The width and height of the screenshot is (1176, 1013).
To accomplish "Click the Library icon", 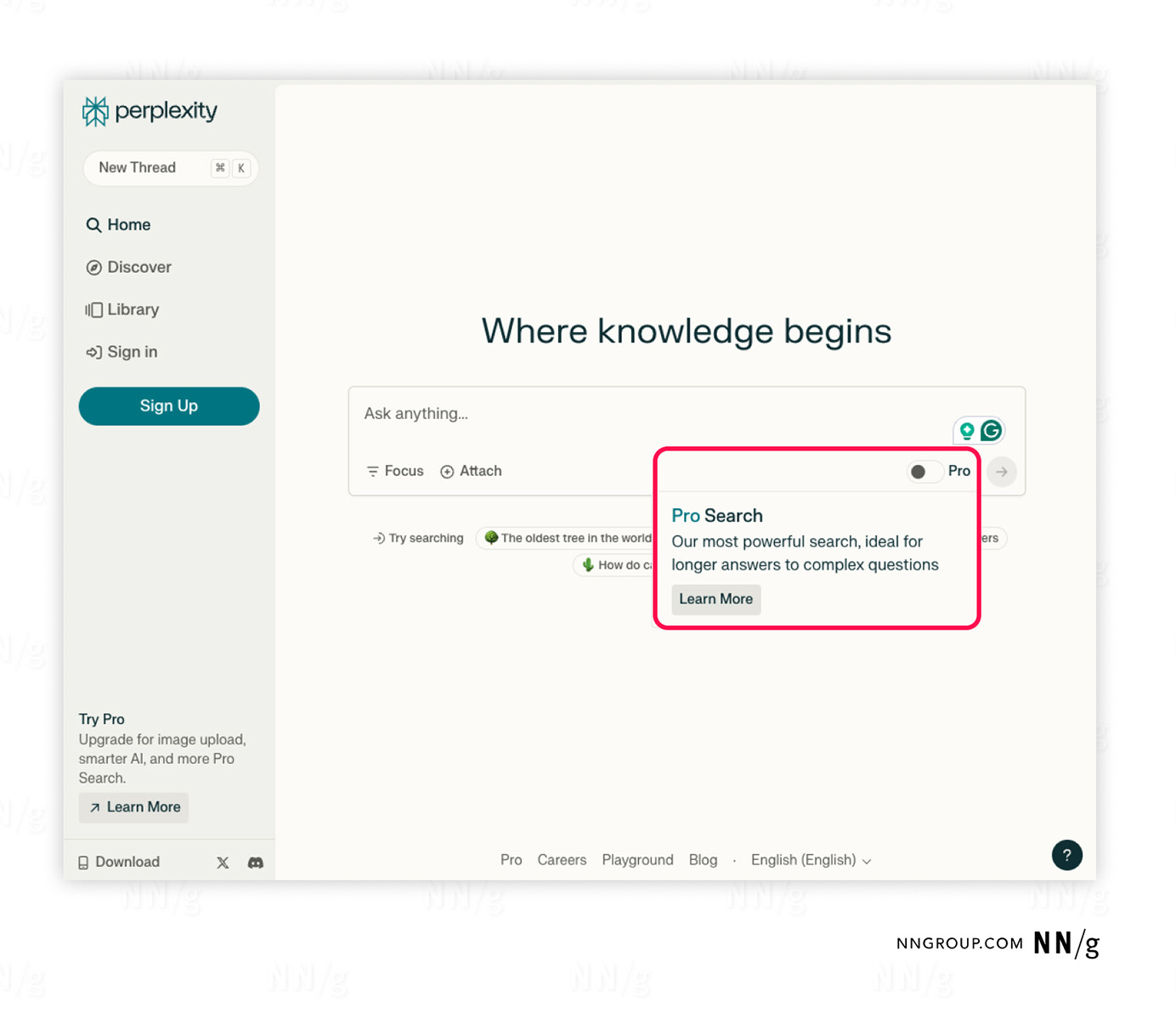I will click(x=93, y=309).
